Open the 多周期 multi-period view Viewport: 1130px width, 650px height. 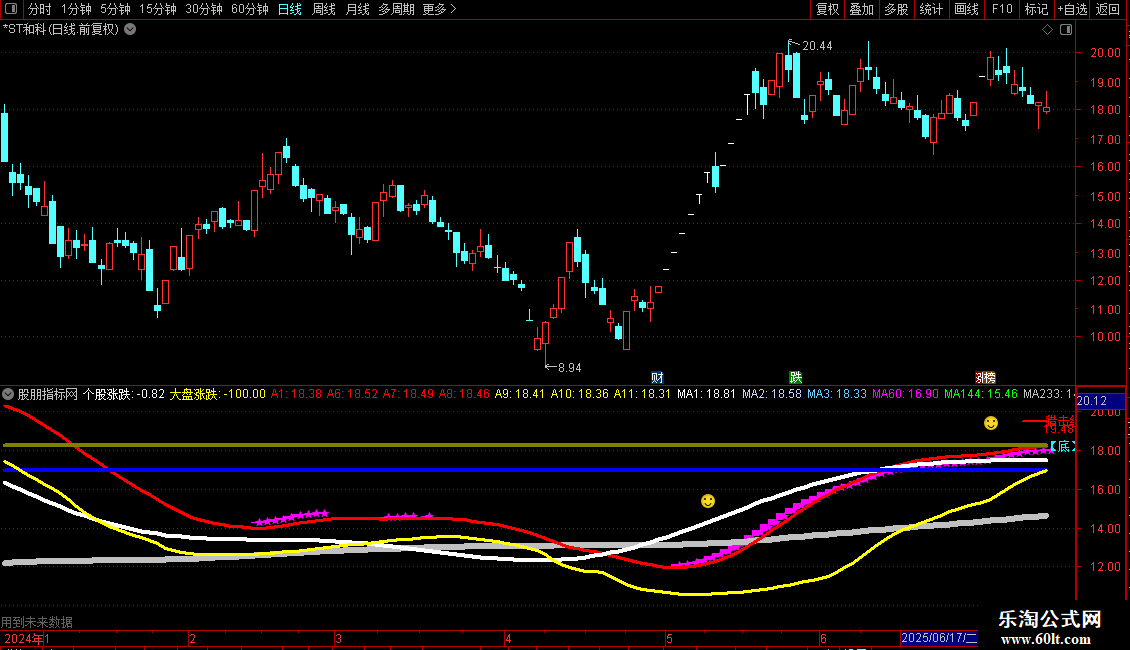(396, 9)
